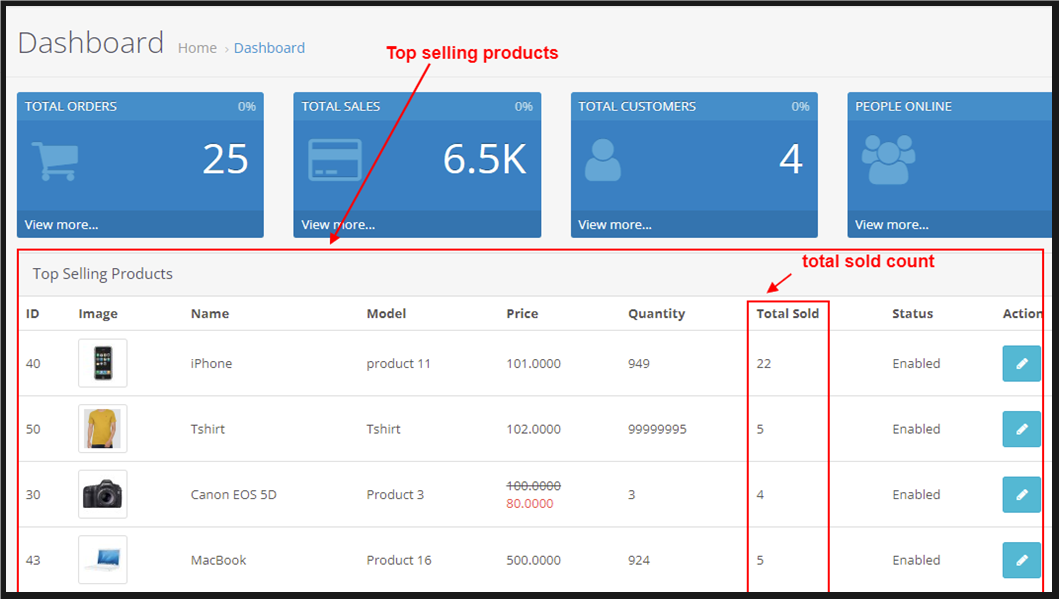Click the credit card icon in Total Sales
Screen dimensions: 1059x599
point(335,160)
